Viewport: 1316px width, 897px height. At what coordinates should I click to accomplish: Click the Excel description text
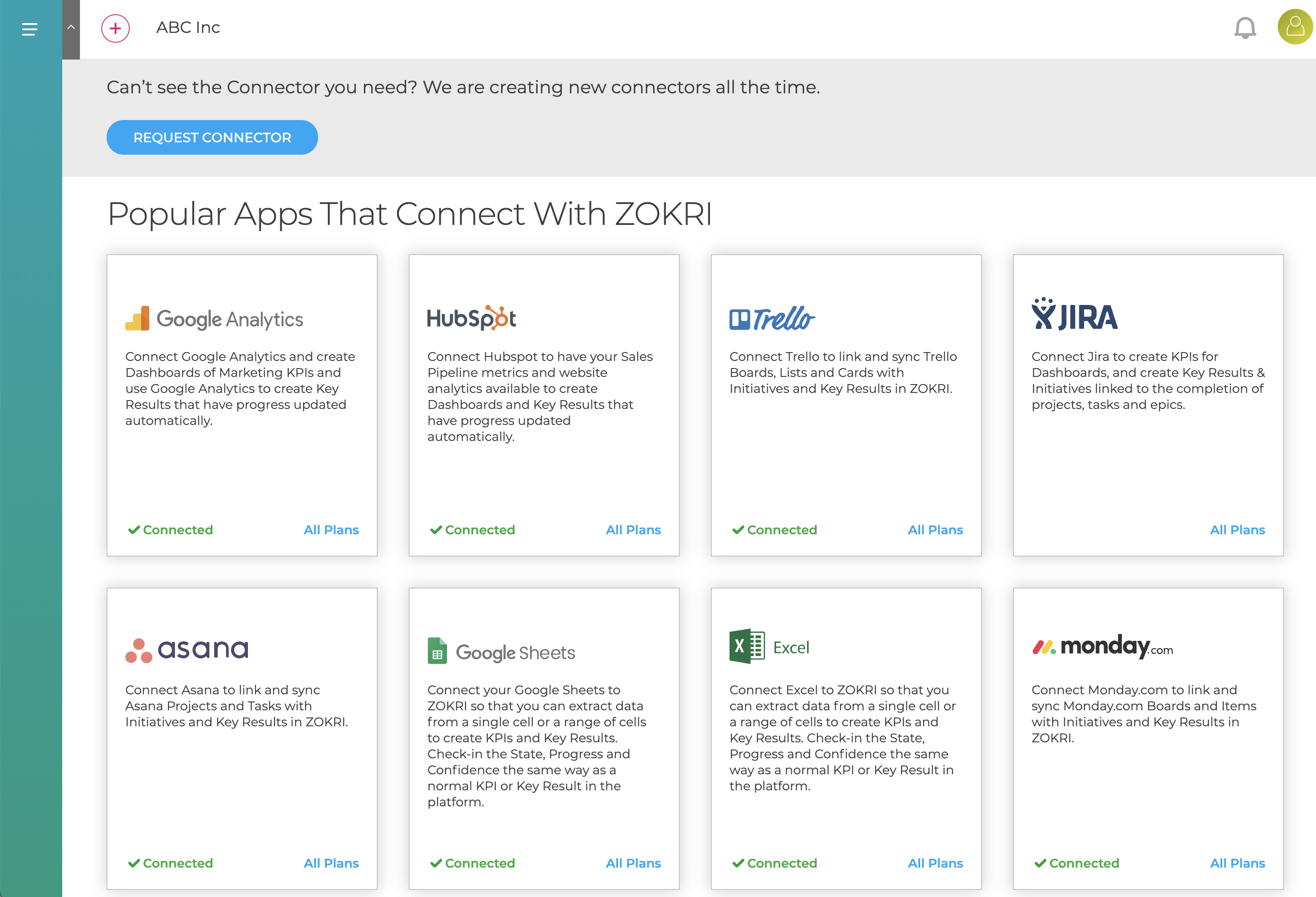point(842,738)
